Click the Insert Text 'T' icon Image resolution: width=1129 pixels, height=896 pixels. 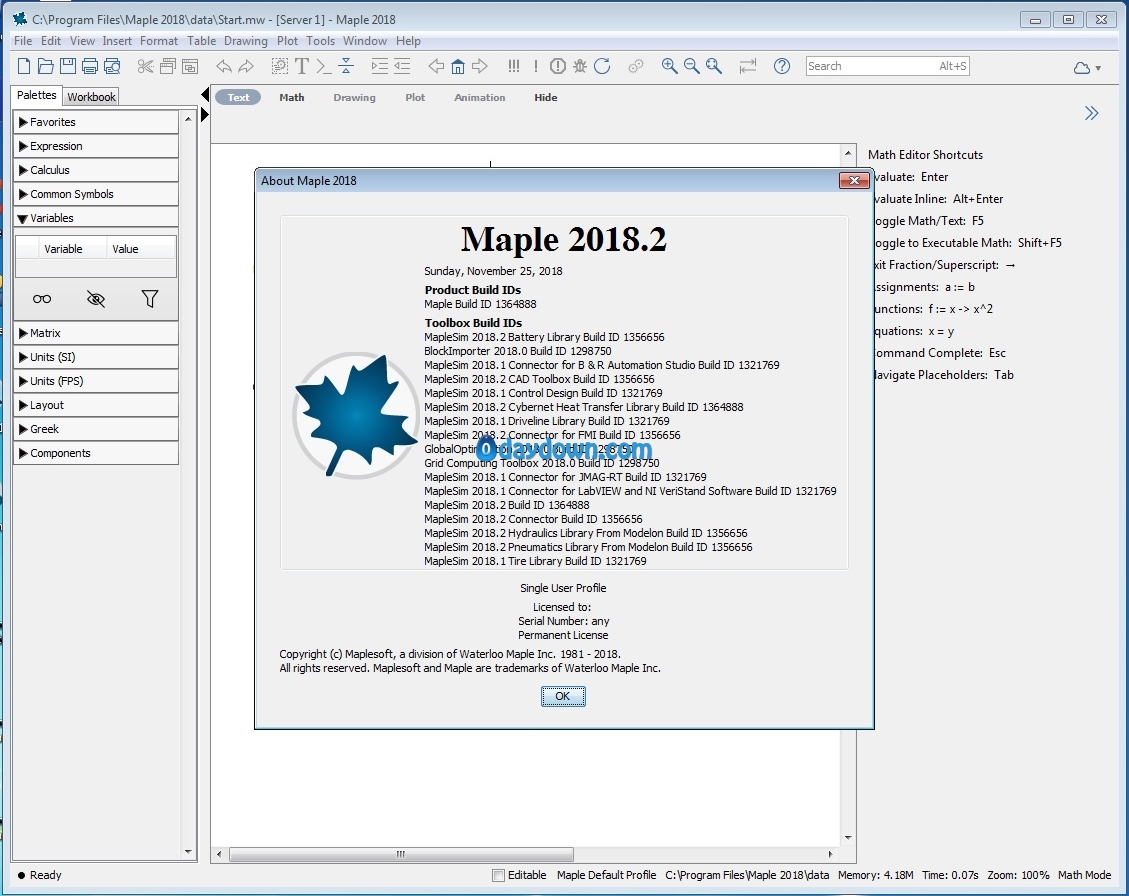(x=301, y=66)
